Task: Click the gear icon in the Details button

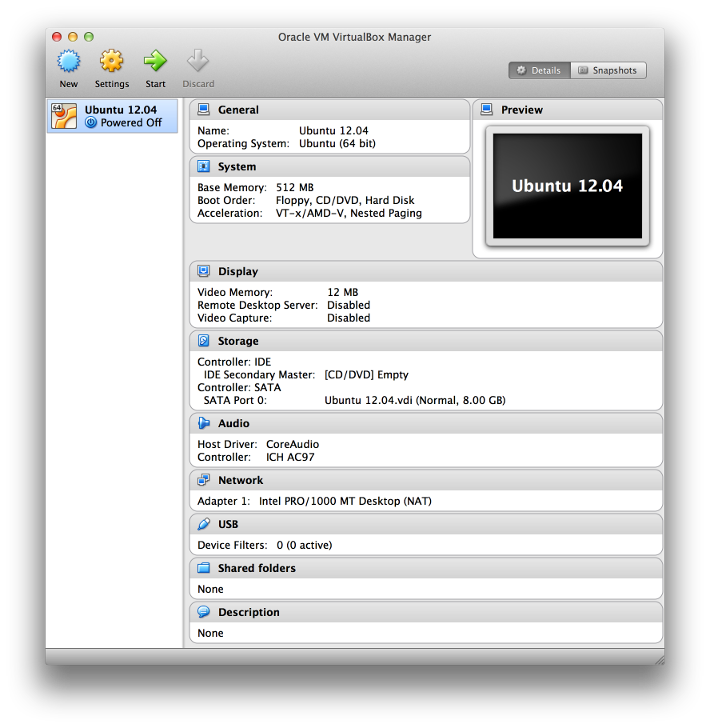Action: coord(521,70)
